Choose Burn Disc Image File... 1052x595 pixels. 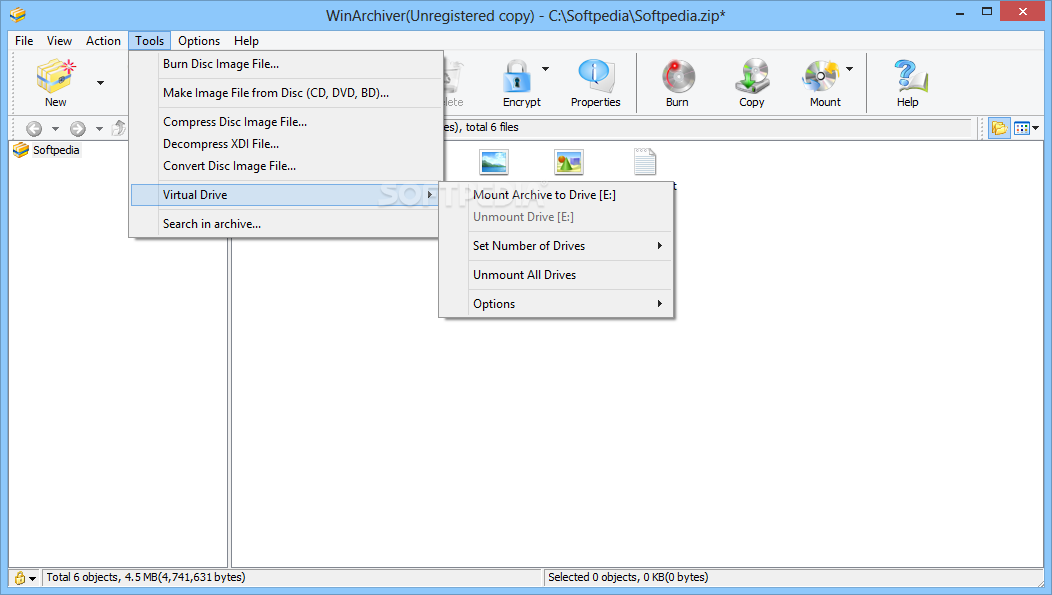coord(286,64)
